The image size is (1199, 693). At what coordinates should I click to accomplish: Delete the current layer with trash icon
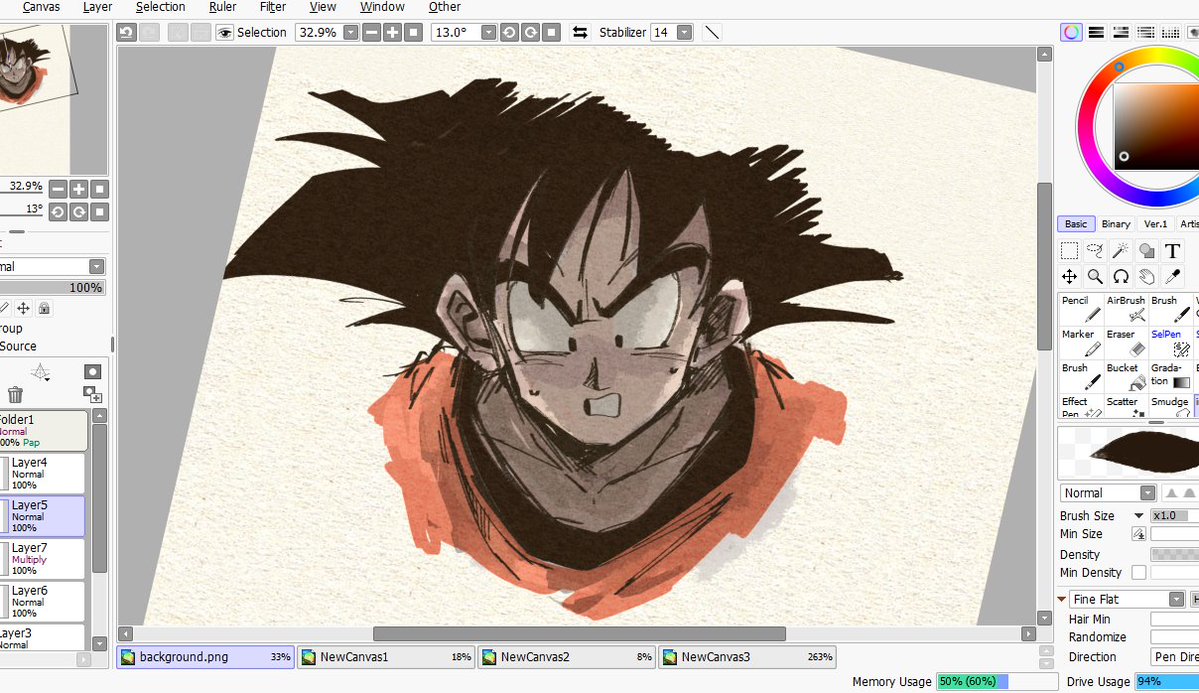pos(15,395)
